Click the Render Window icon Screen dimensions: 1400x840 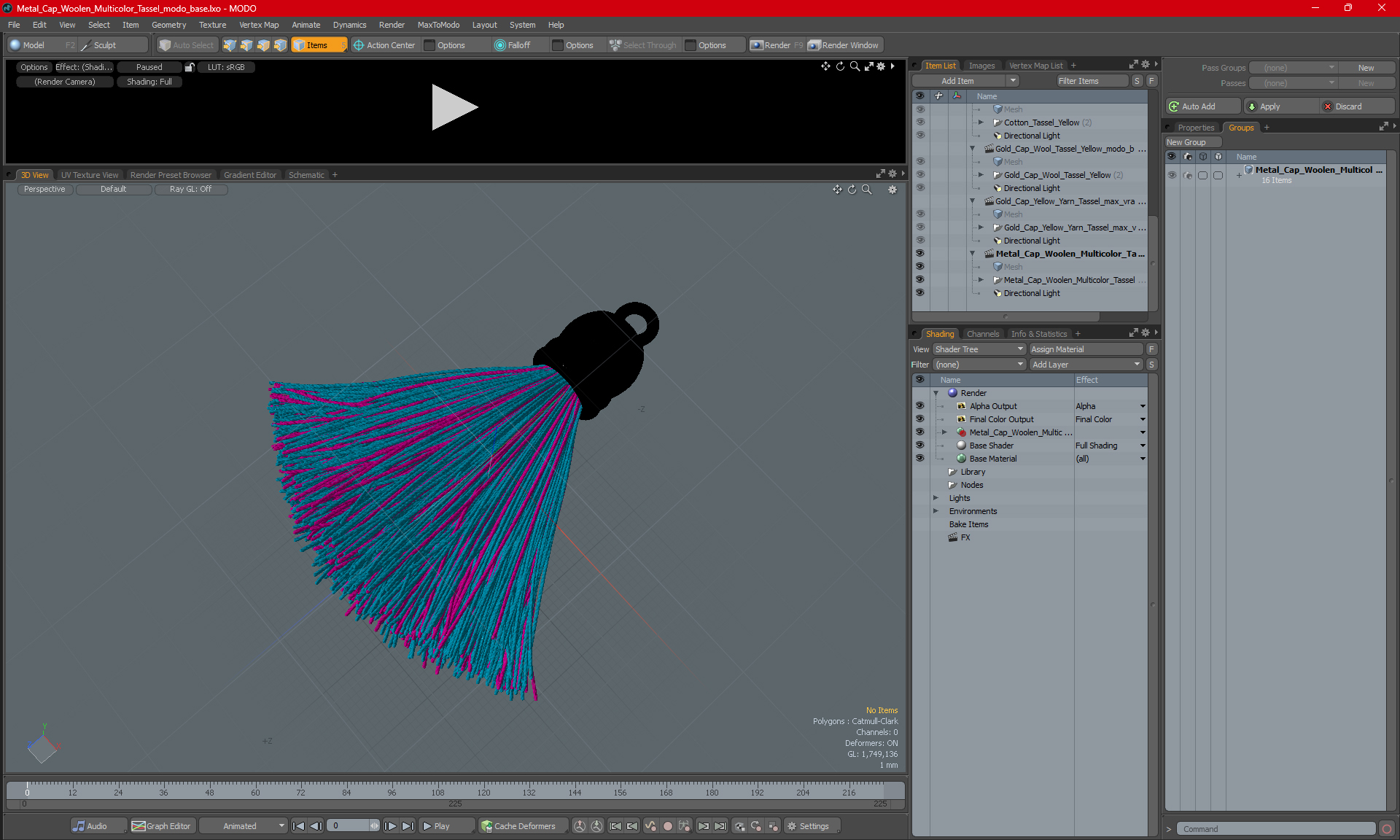814,45
